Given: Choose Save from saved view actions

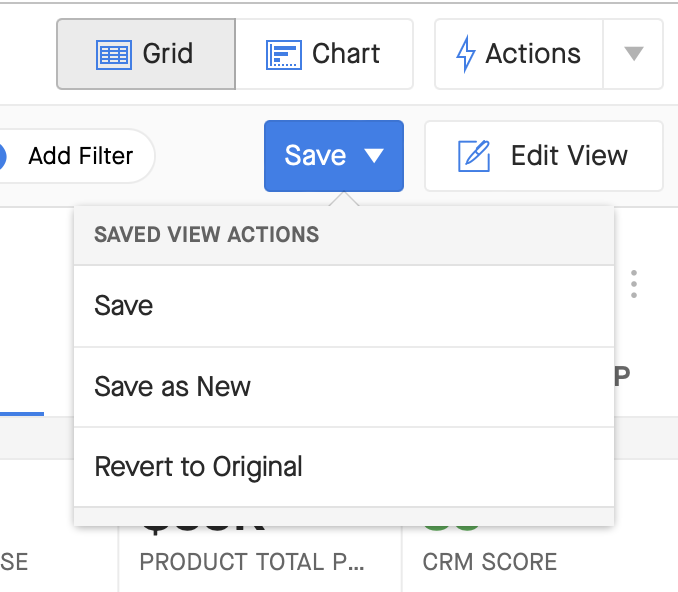Looking at the screenshot, I should coord(344,306).
